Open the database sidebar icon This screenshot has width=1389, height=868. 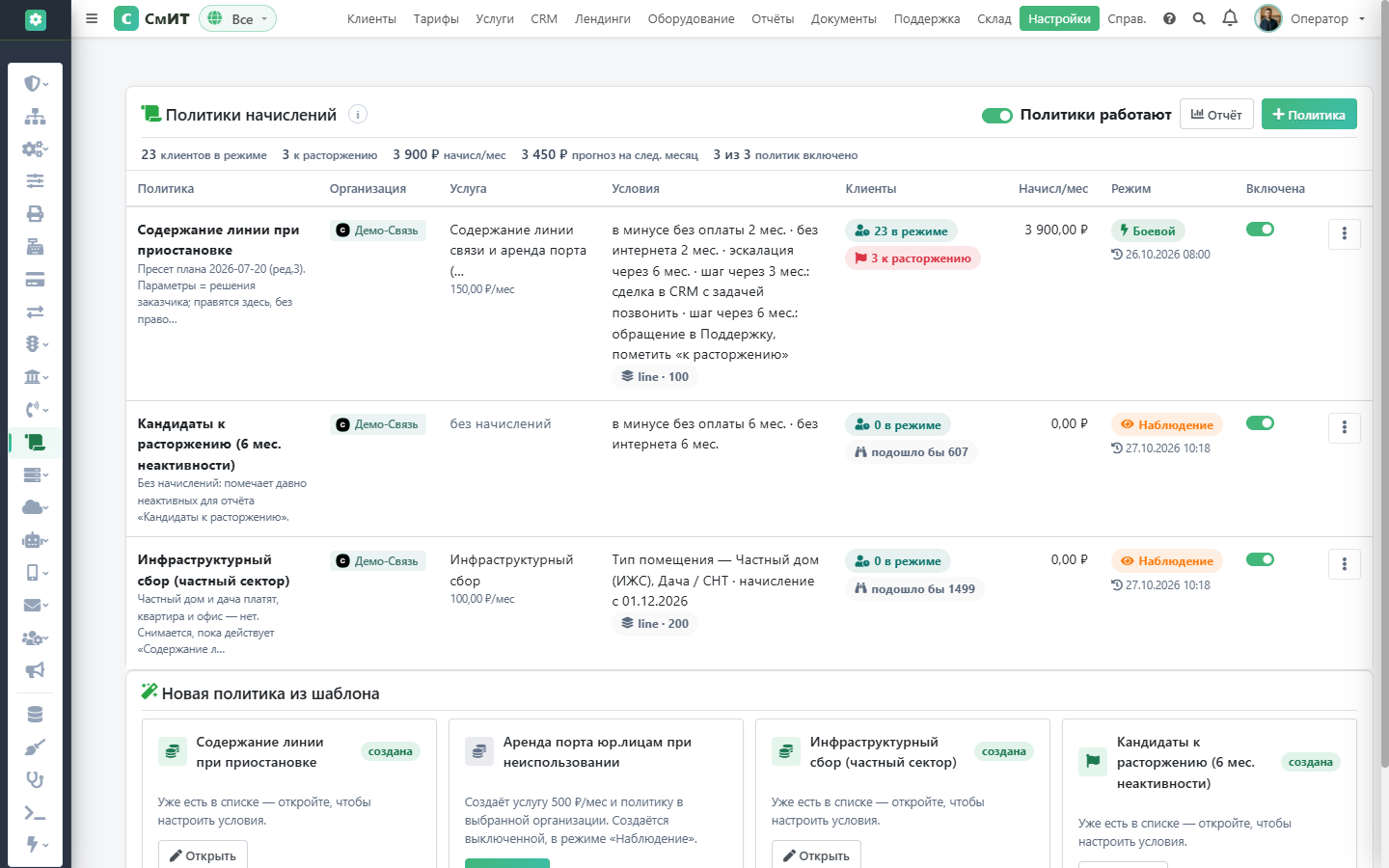click(x=35, y=715)
